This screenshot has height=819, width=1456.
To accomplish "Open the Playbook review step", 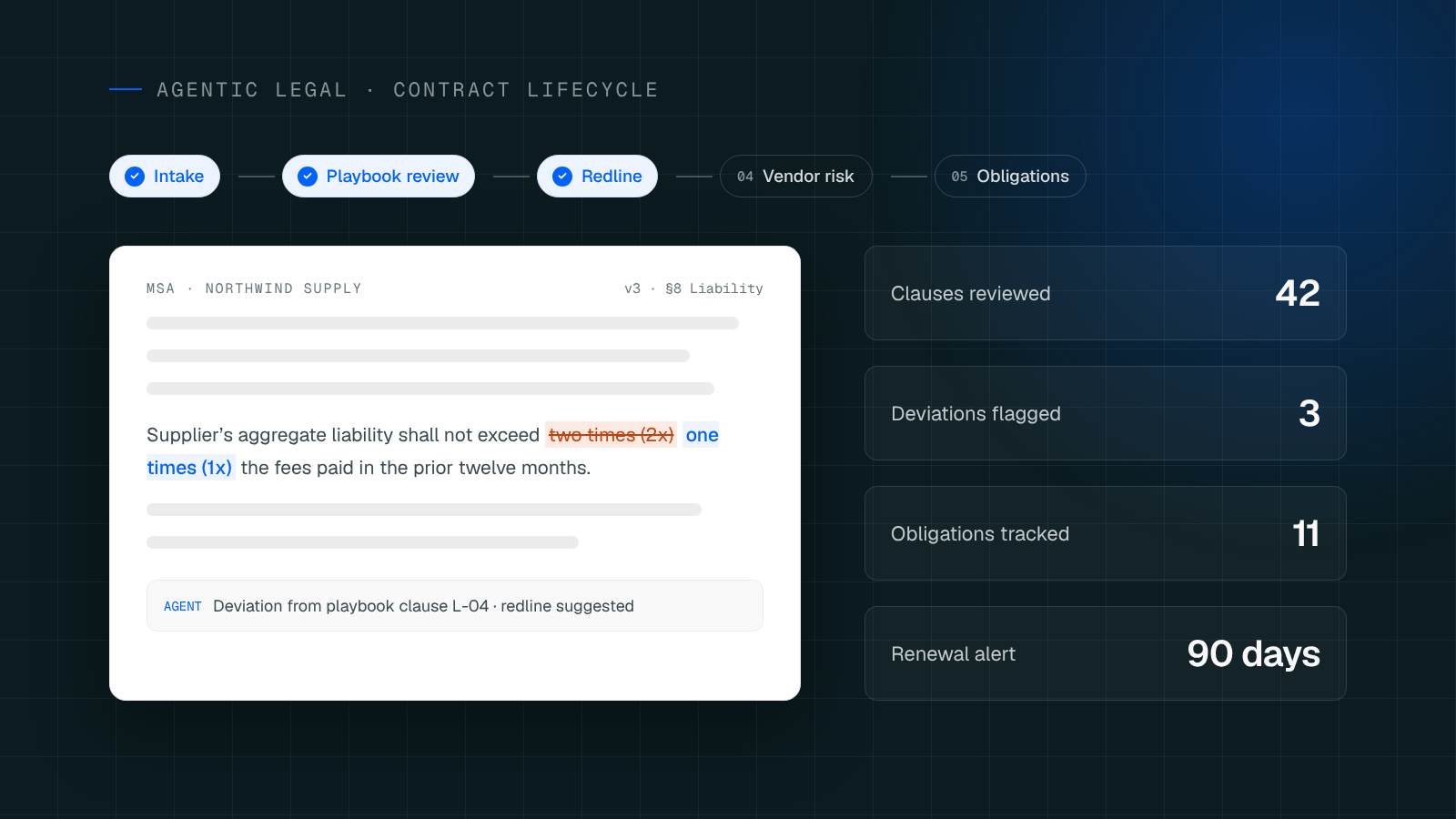I will pyautogui.click(x=379, y=177).
